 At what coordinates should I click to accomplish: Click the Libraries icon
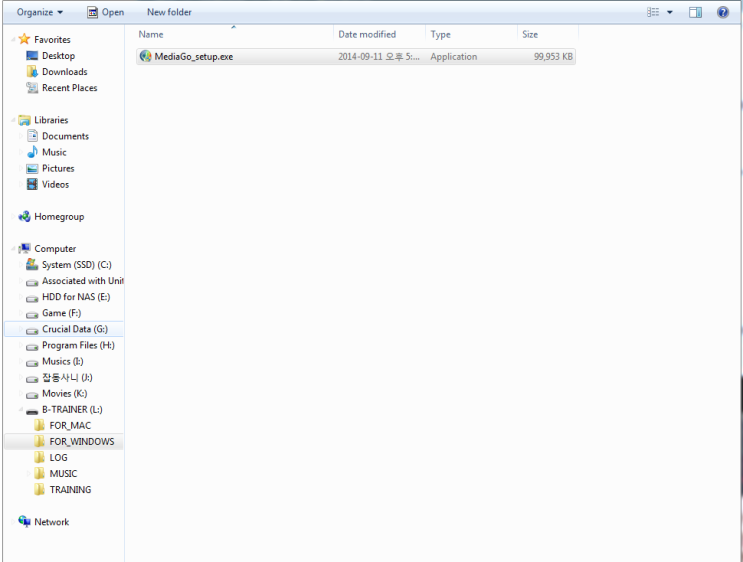coord(24,120)
